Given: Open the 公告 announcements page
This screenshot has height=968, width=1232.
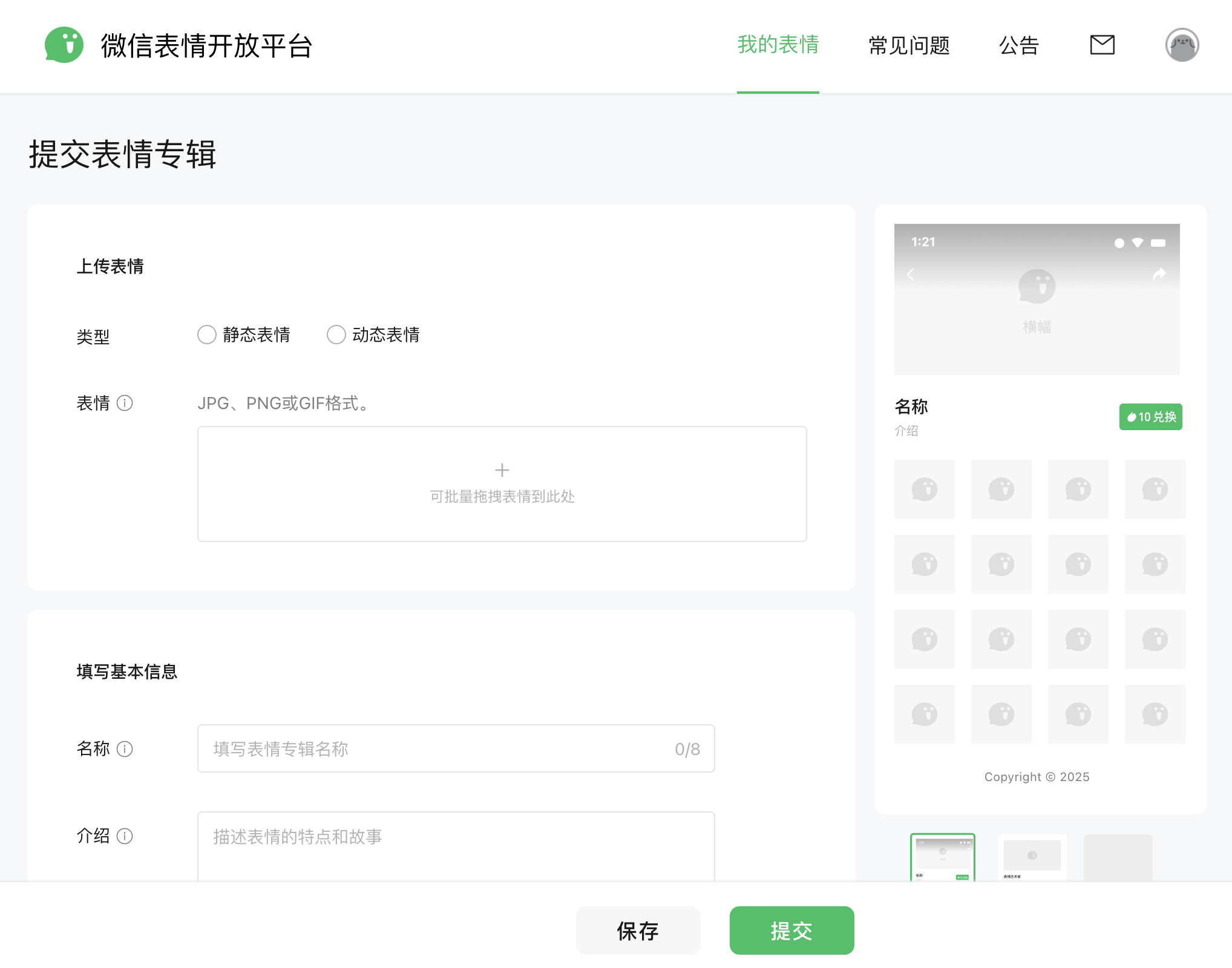Looking at the screenshot, I should point(1019,45).
